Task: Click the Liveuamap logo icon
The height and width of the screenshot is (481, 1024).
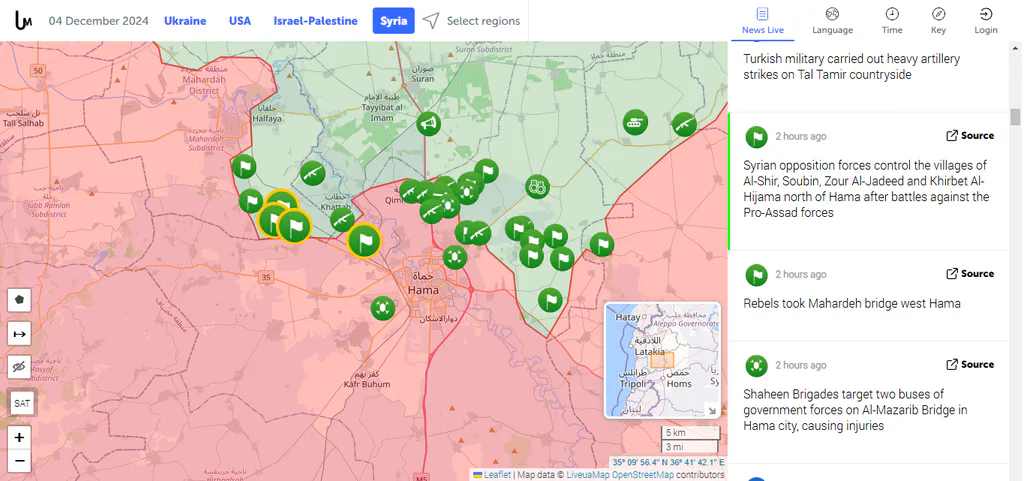Action: [x=24, y=21]
